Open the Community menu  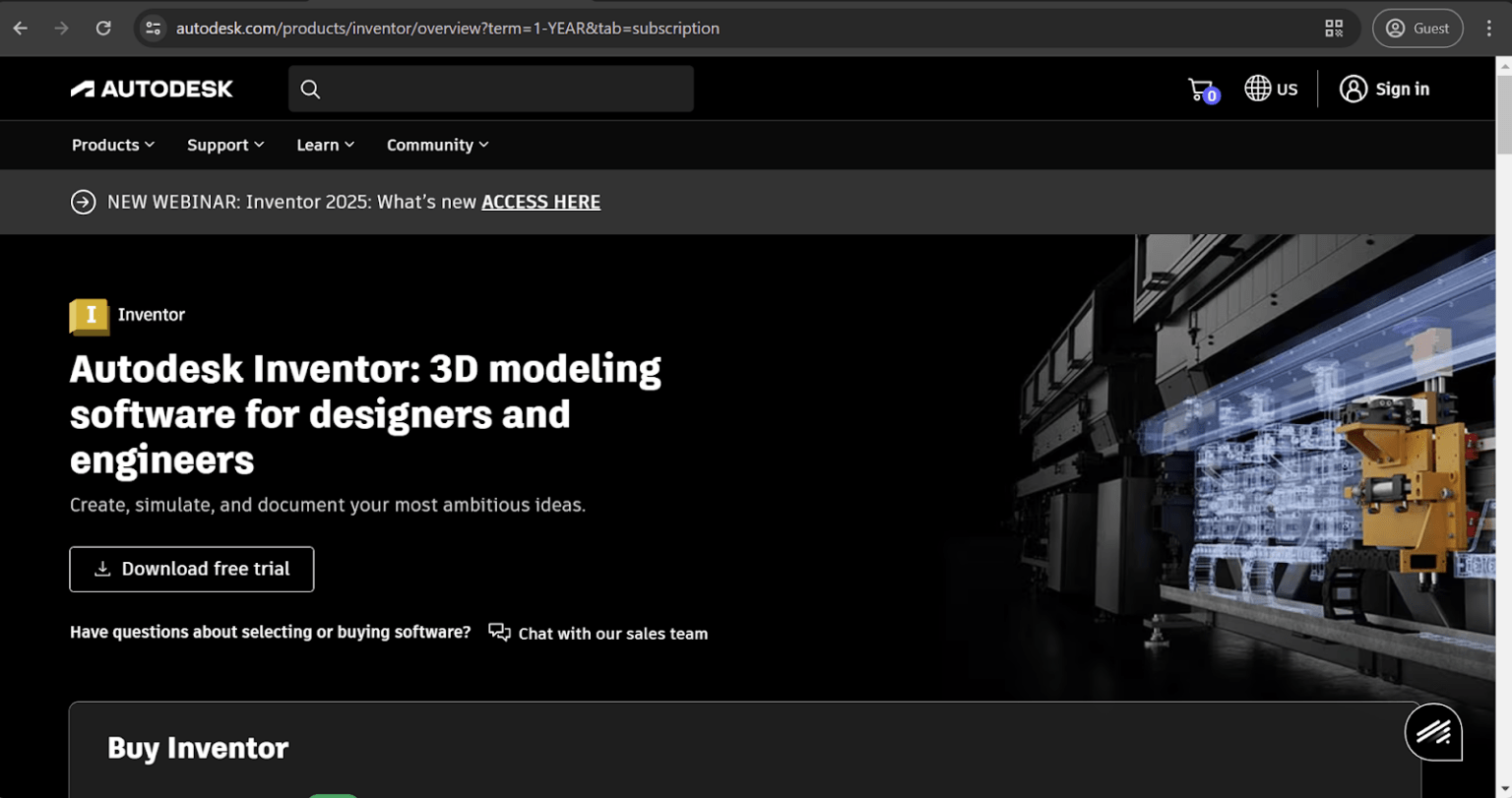[x=436, y=145]
